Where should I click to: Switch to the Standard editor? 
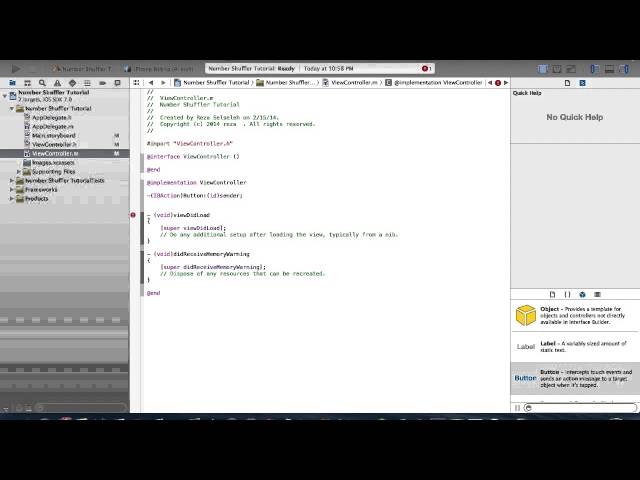[x=543, y=69]
